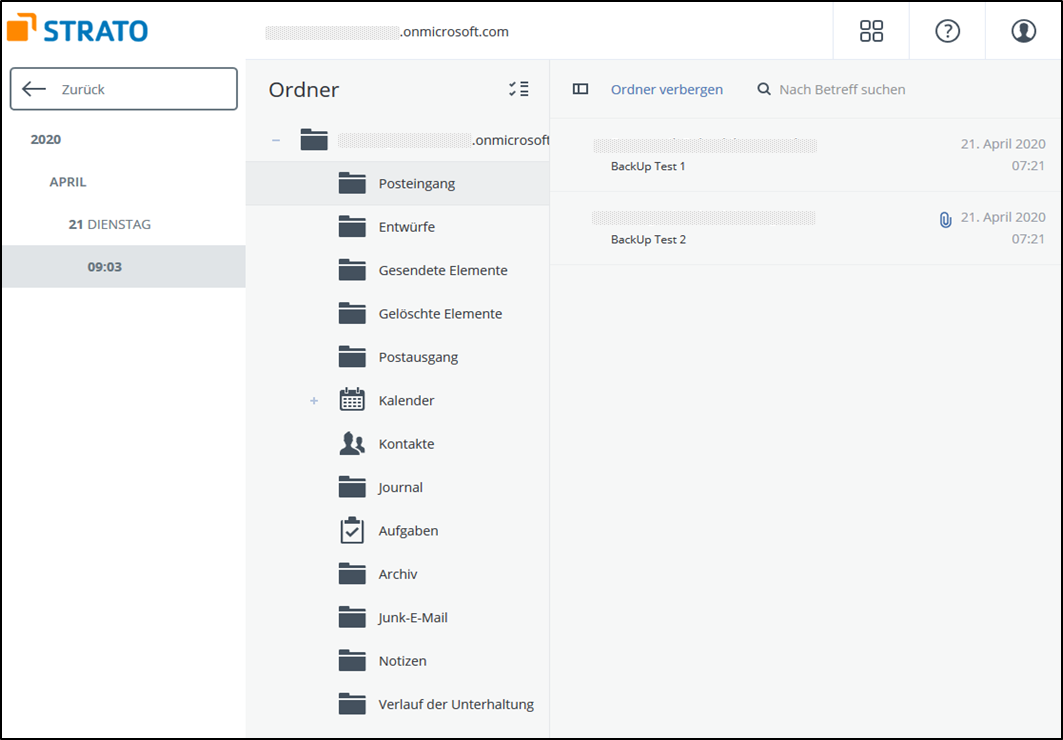Click the sidebar panel icon beside Ordner verbergen
Viewport: 1063px width, 740px height.
[580, 88]
